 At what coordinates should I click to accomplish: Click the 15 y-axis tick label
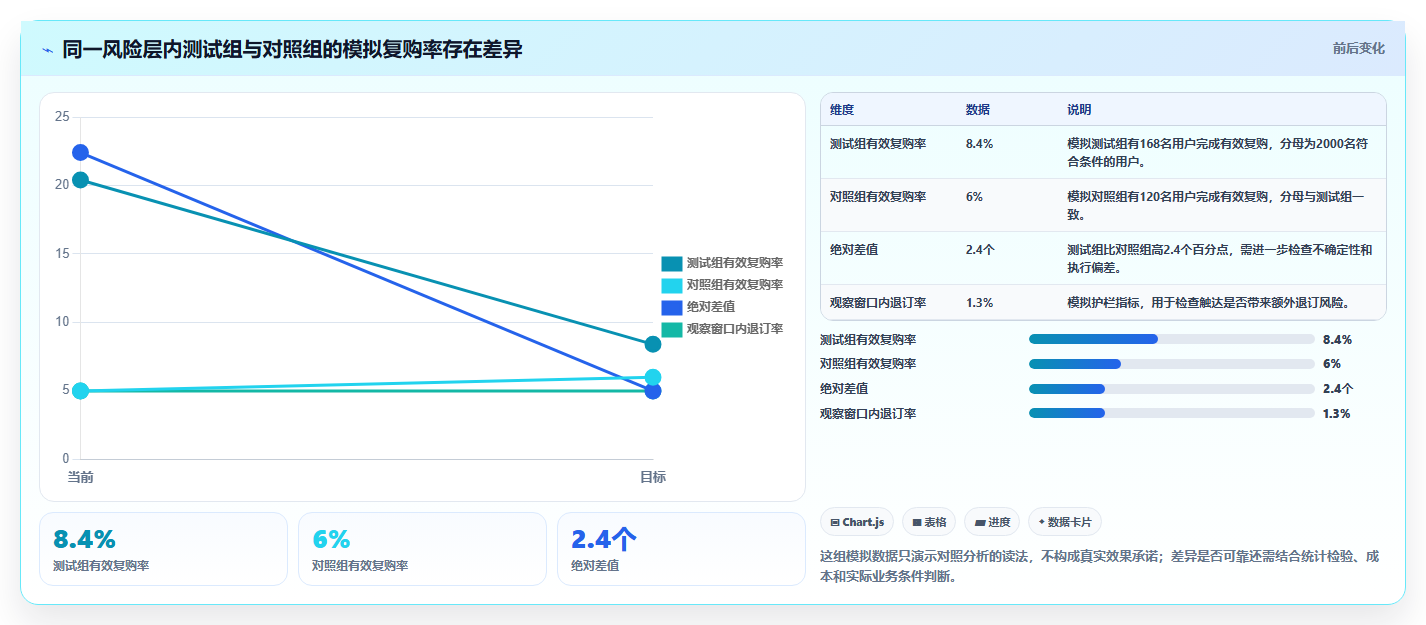62,253
